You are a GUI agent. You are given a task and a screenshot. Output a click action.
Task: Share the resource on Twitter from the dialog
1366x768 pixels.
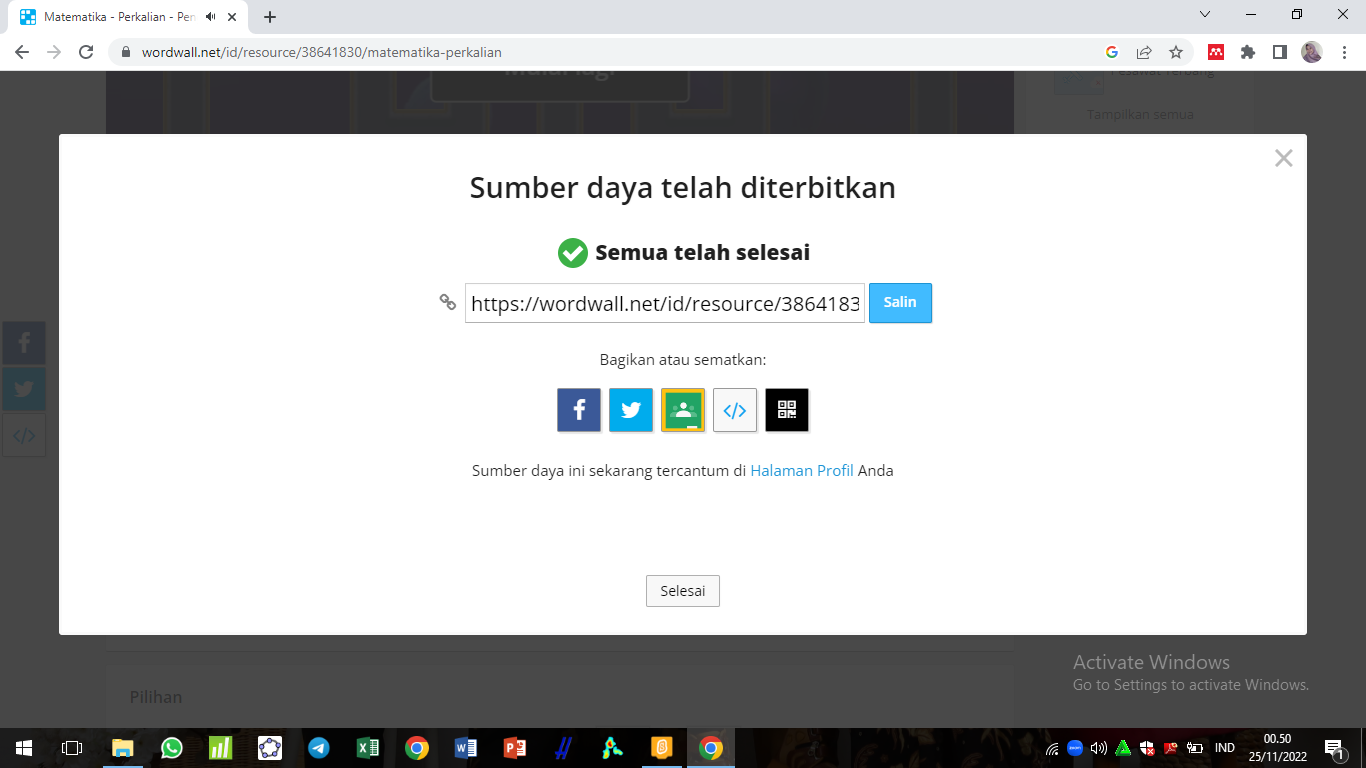pos(631,410)
